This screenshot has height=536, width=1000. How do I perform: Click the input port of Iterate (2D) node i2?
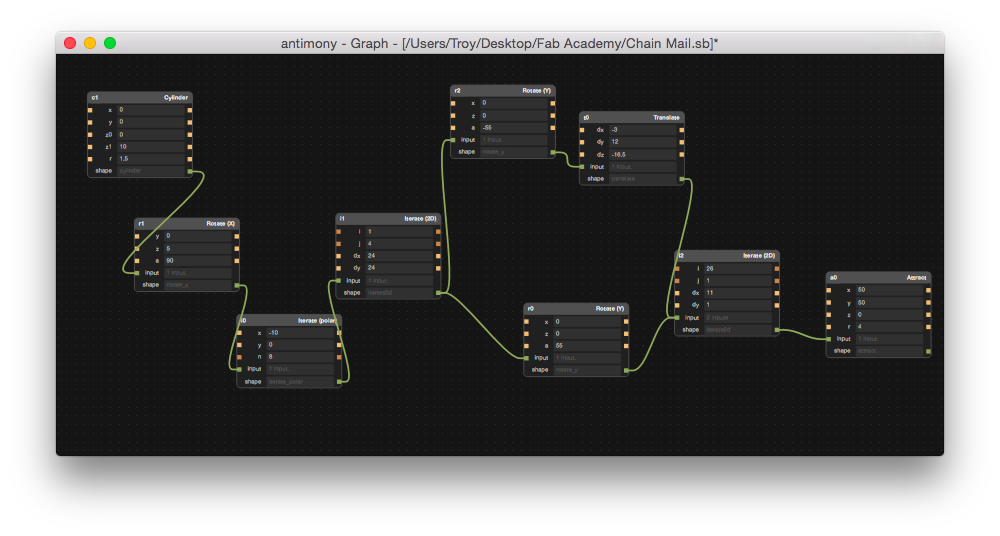click(x=677, y=317)
